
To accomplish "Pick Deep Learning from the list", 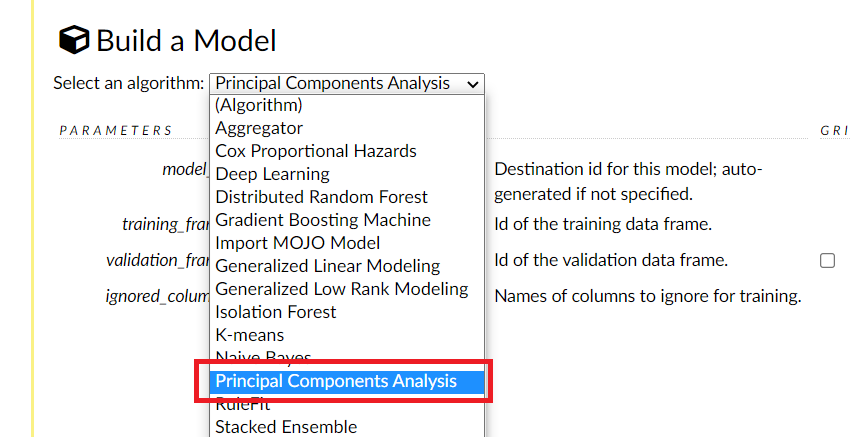I will pyautogui.click(x=272, y=174).
